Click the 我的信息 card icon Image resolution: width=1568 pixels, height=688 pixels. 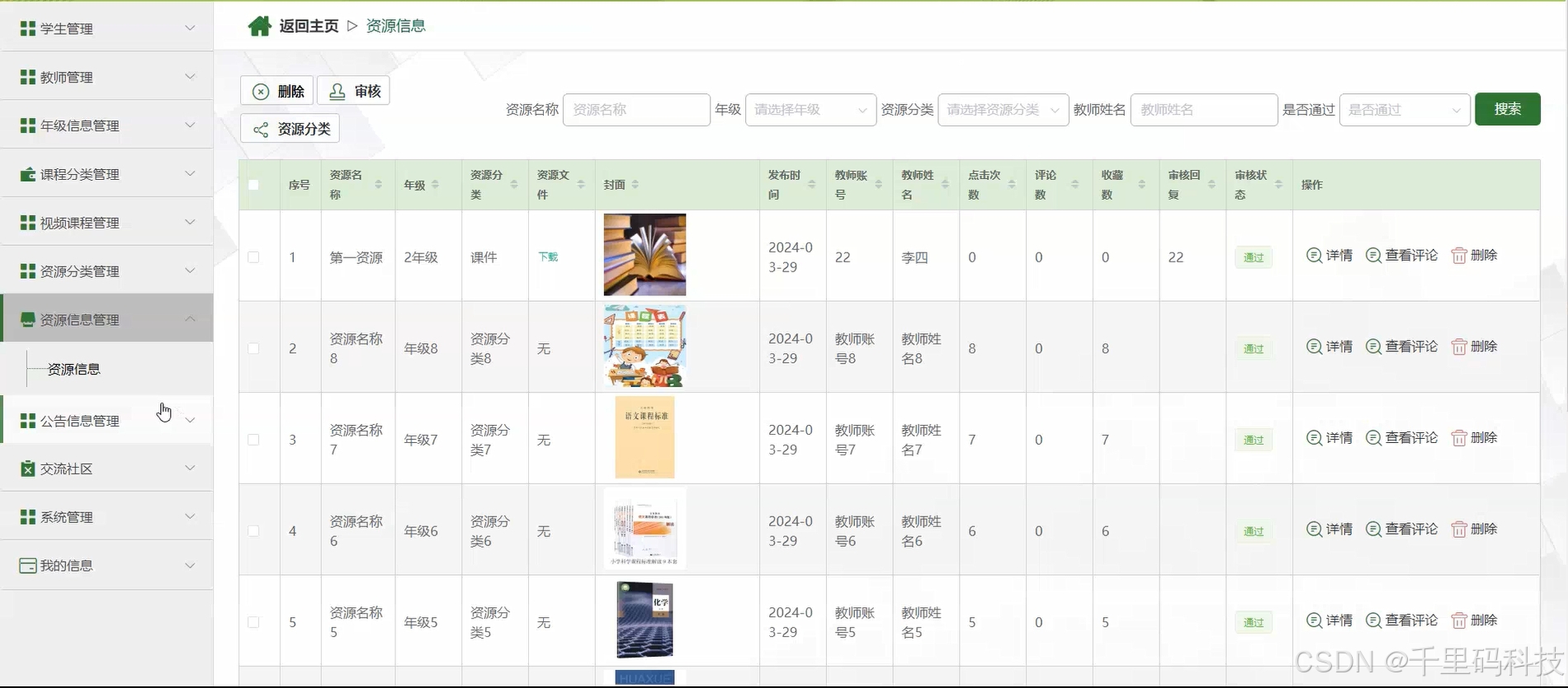(x=28, y=566)
